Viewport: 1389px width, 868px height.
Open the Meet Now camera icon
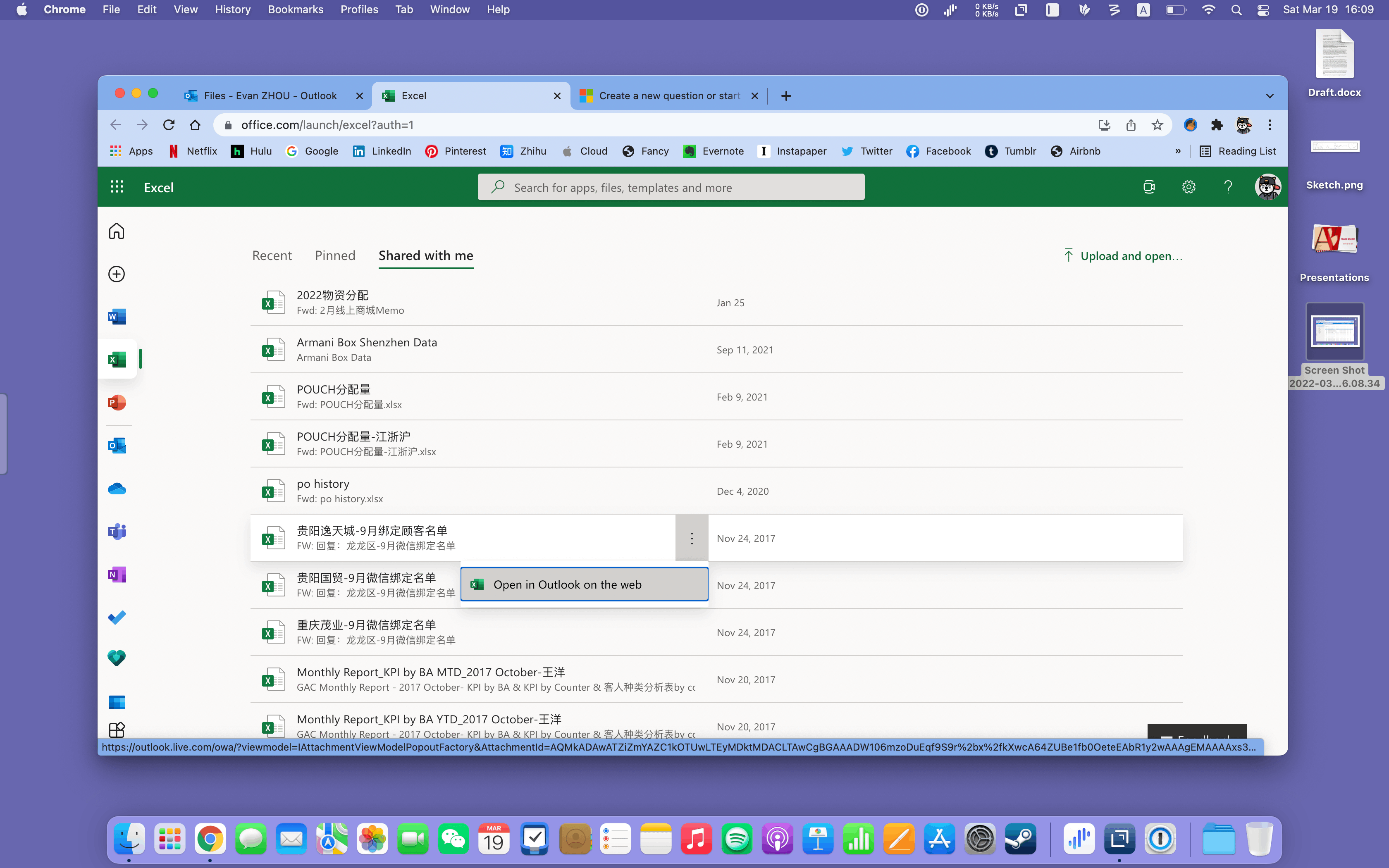[1149, 187]
